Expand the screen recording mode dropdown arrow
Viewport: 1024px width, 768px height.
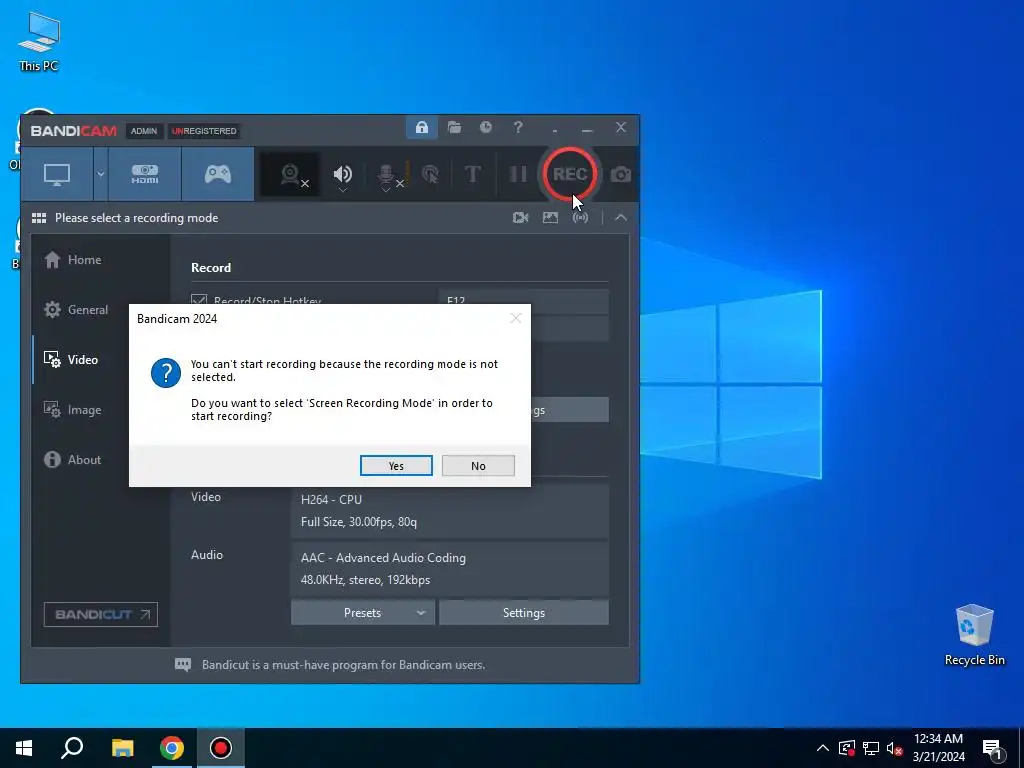tap(101, 174)
